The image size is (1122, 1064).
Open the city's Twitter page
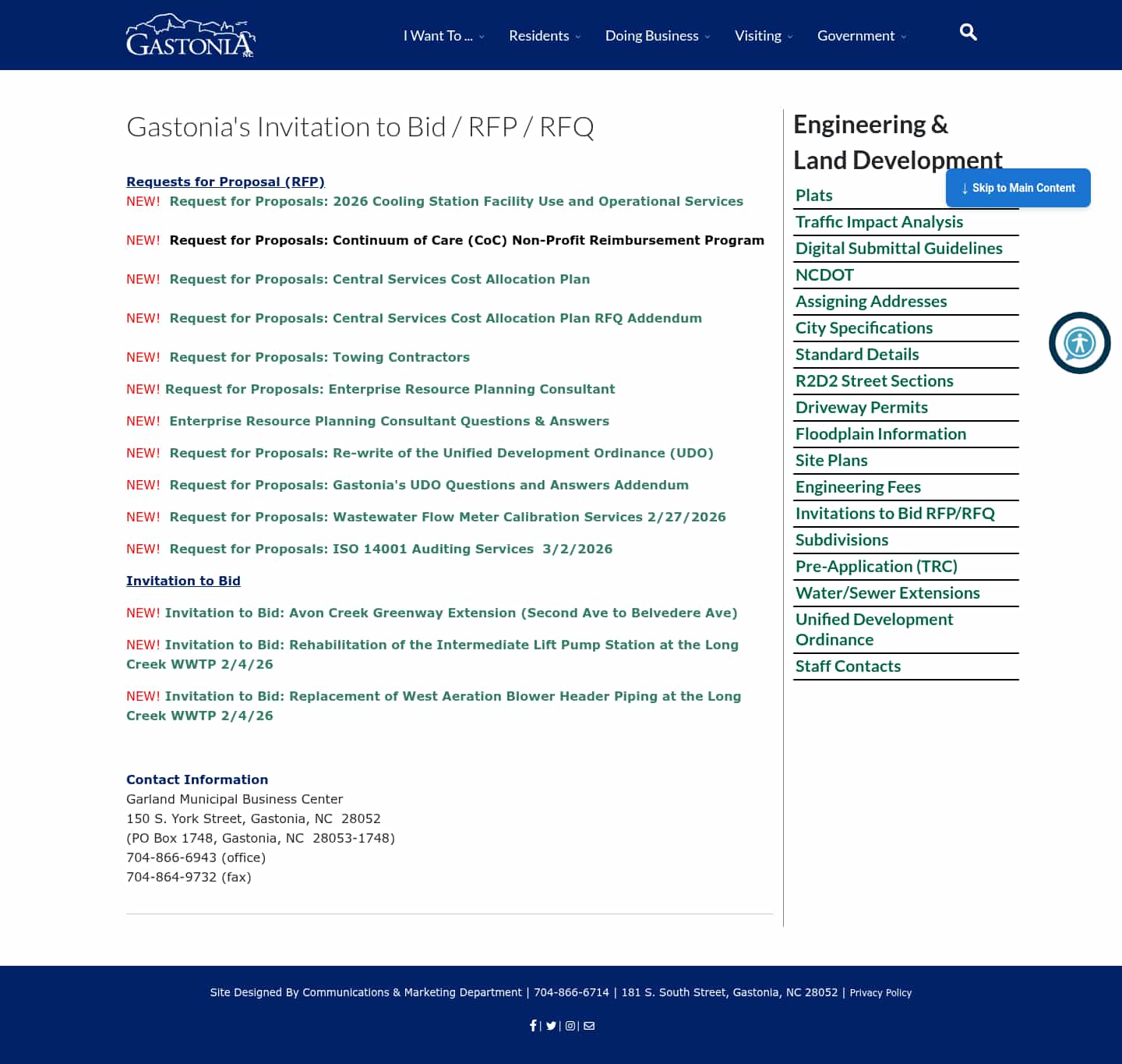tap(552, 1026)
